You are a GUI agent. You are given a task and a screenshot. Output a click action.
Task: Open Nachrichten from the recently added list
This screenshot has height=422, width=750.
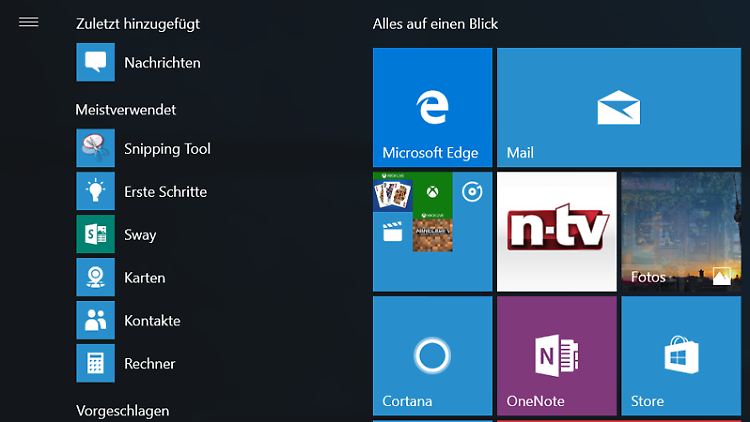tap(162, 63)
